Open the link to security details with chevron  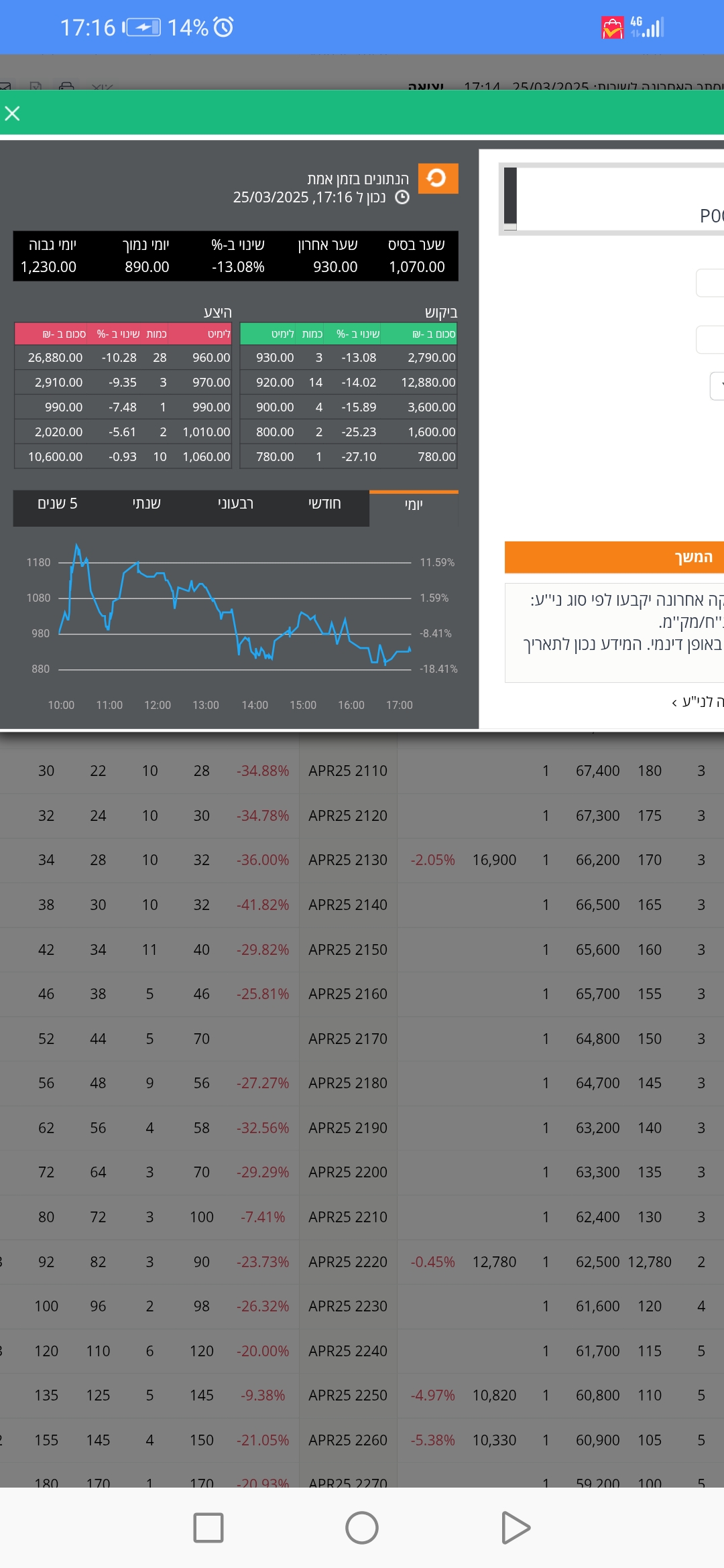click(697, 702)
